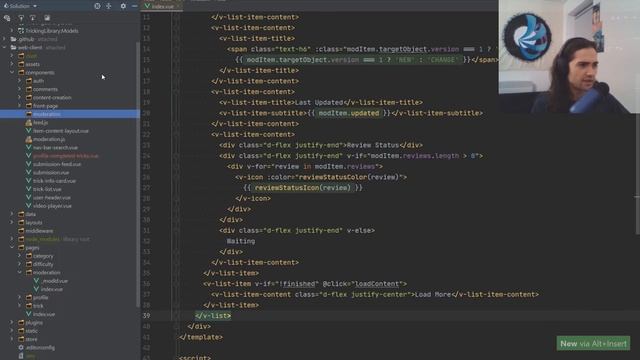Expand the static folder
The width and height of the screenshot is (640, 360).
pyautogui.click(x=12, y=331)
